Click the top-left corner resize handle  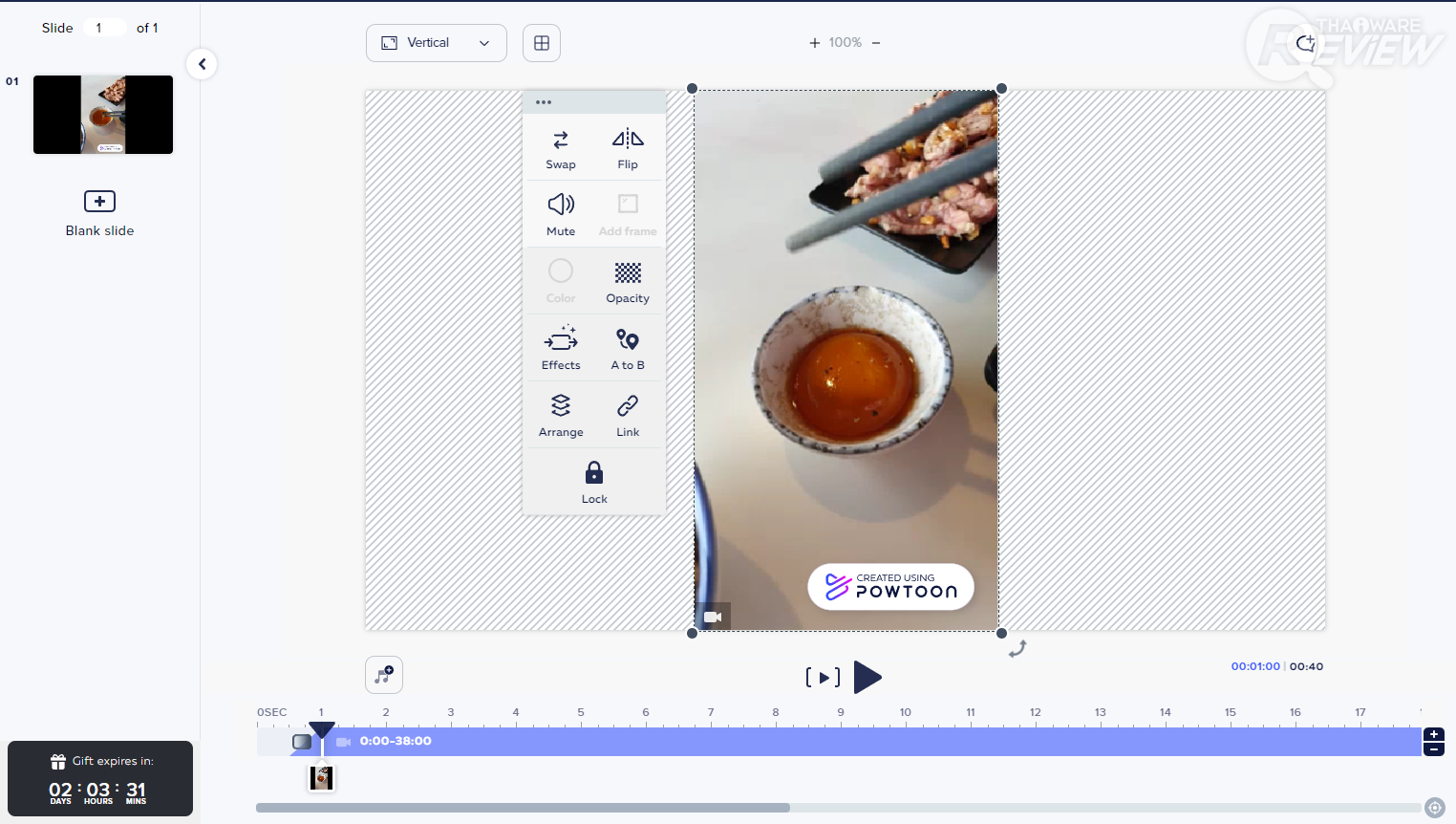[x=693, y=89]
